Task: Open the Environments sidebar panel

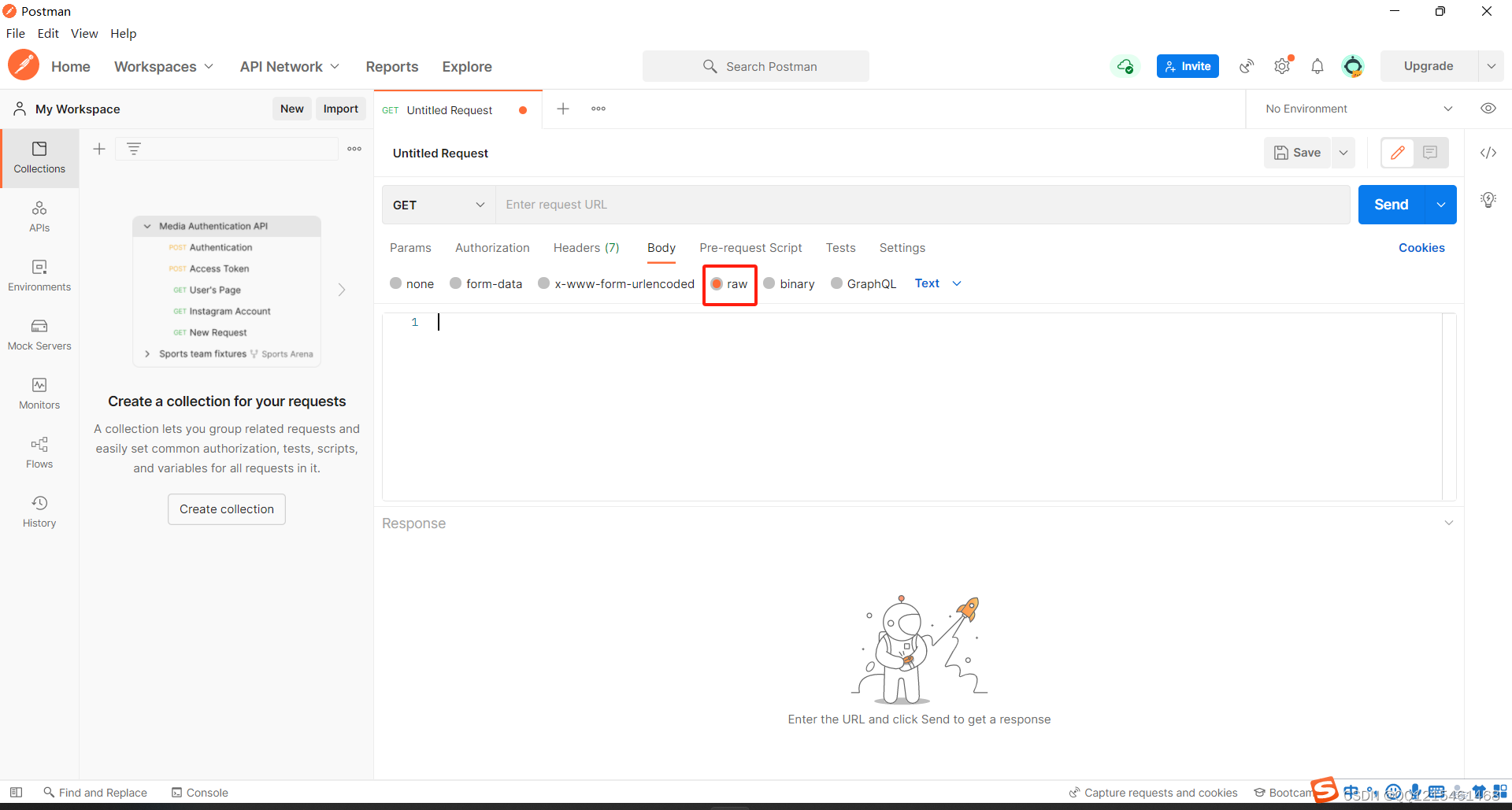Action: pyautogui.click(x=39, y=276)
